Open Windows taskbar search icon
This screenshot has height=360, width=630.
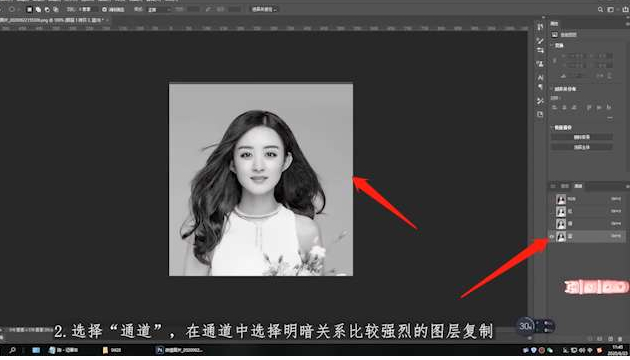point(12,350)
